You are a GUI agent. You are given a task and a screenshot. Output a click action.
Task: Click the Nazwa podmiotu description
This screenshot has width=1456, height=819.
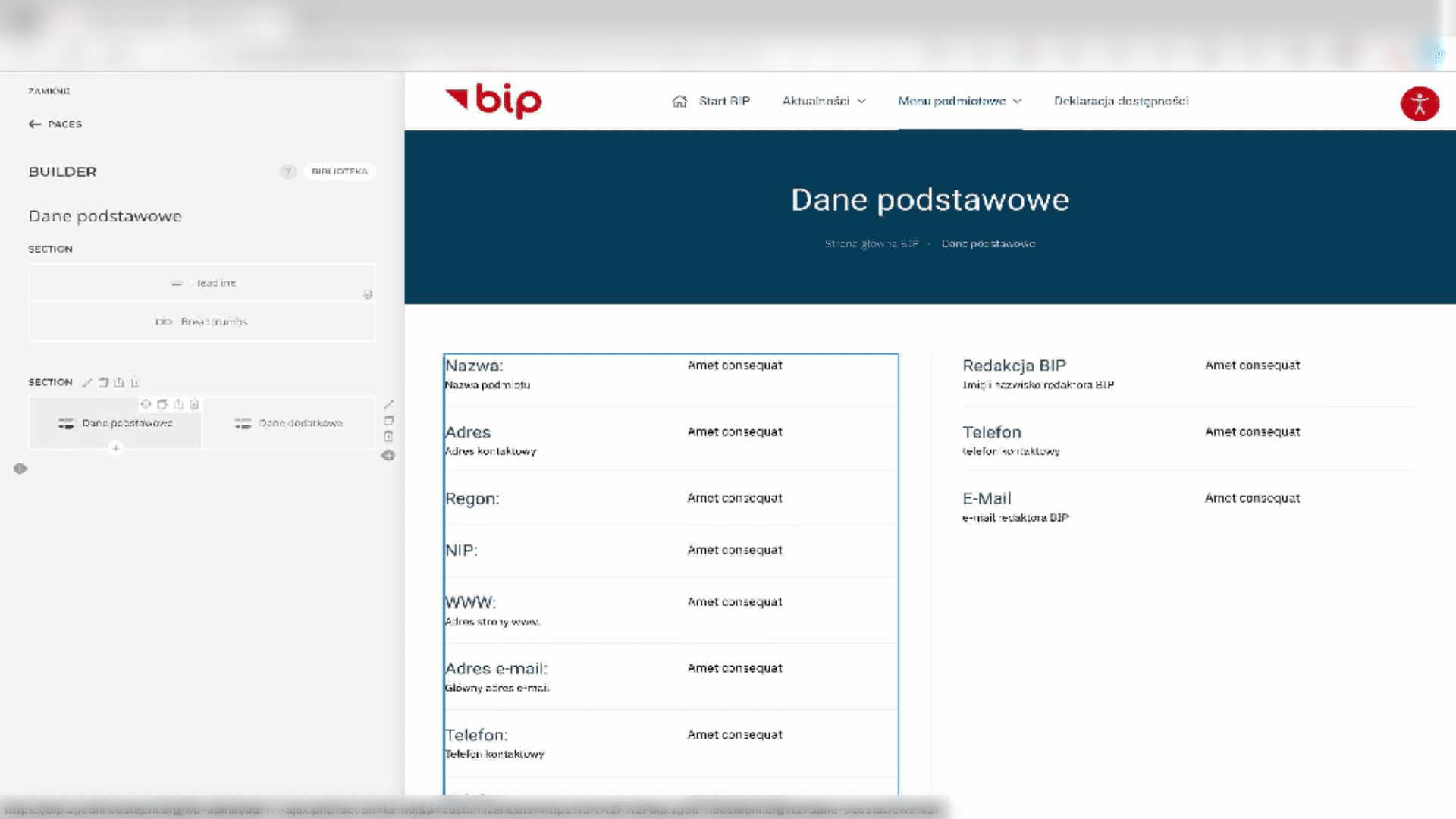488,385
